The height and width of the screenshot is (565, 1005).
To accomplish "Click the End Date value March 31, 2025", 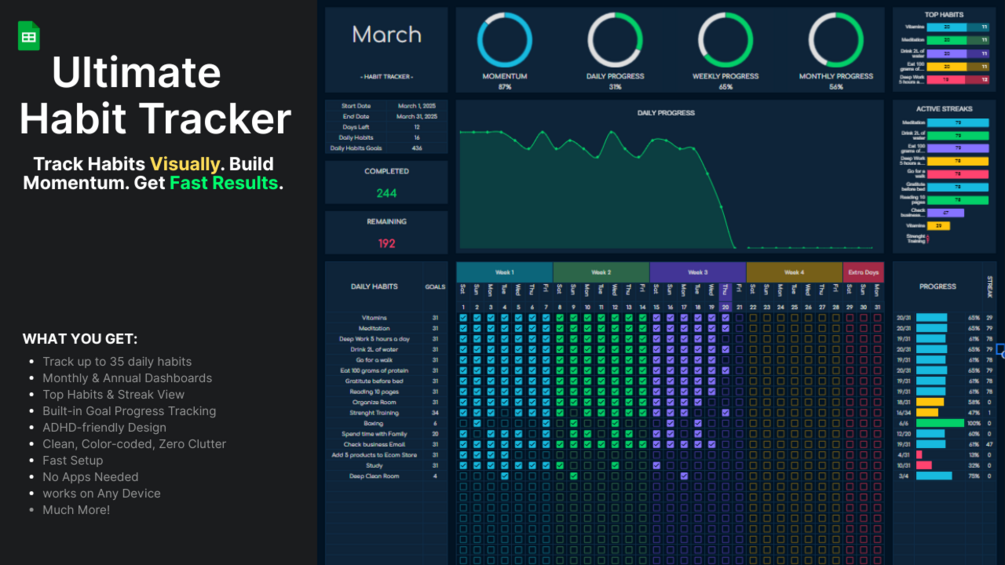I will pos(417,117).
